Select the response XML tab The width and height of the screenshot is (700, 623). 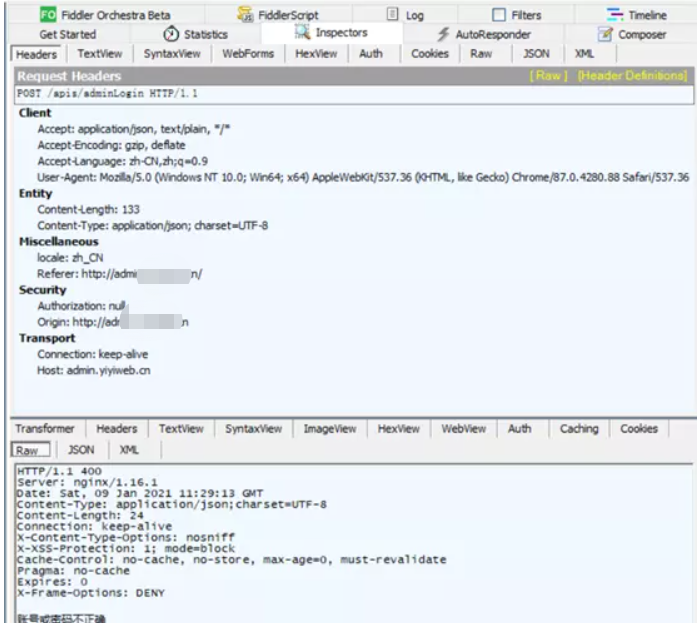click(129, 449)
